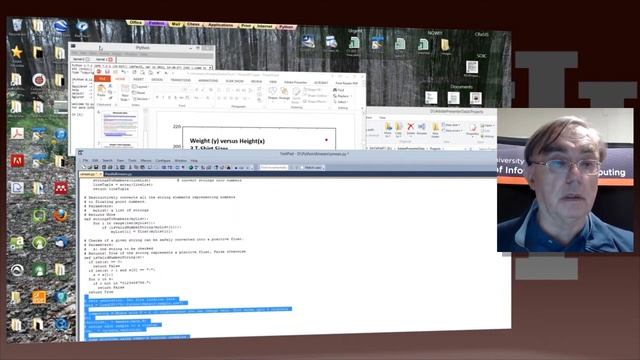The width and height of the screenshot is (640, 360).
Task: Switch to the TRANSITIONS ribbon tab
Action: [x=180, y=80]
